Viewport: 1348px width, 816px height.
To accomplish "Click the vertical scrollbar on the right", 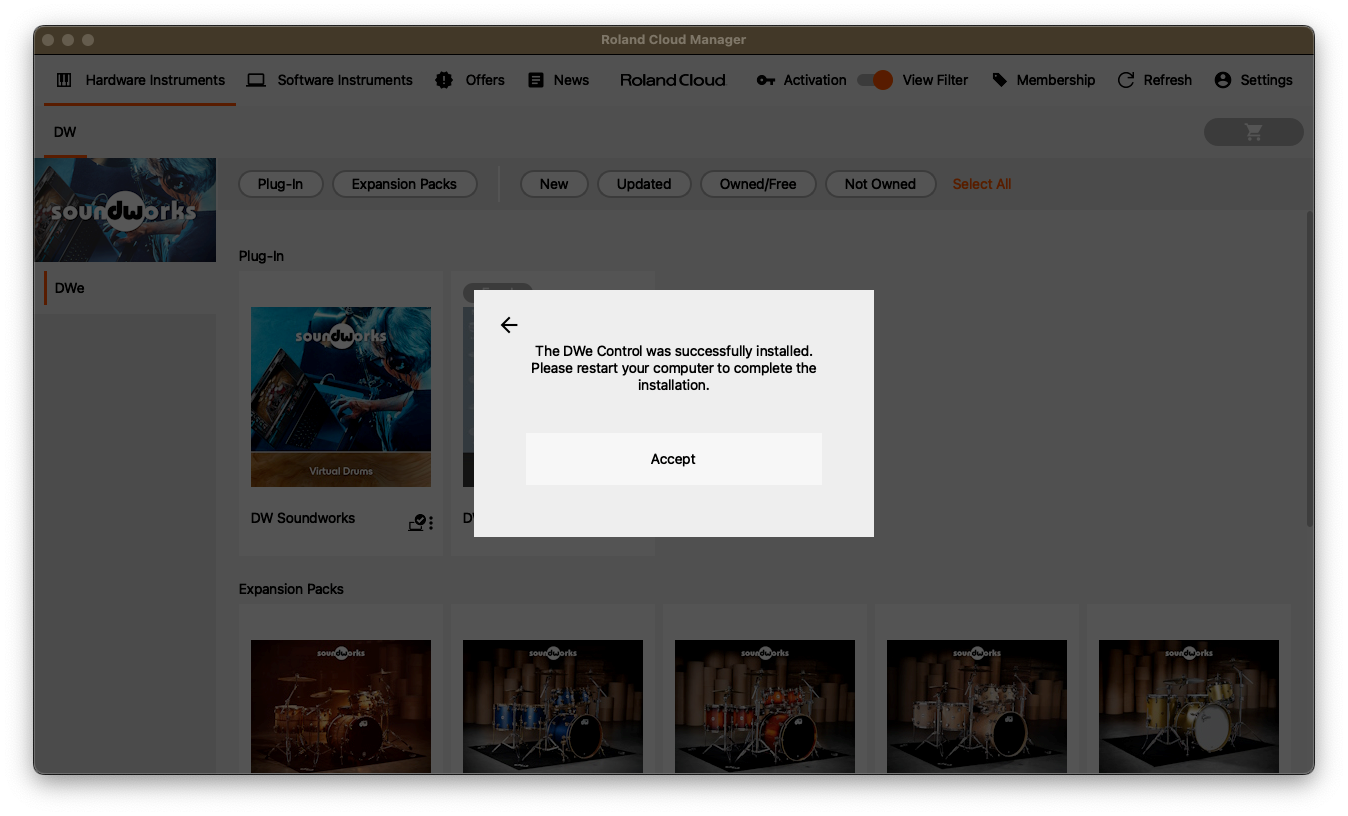I will pyautogui.click(x=1310, y=368).
